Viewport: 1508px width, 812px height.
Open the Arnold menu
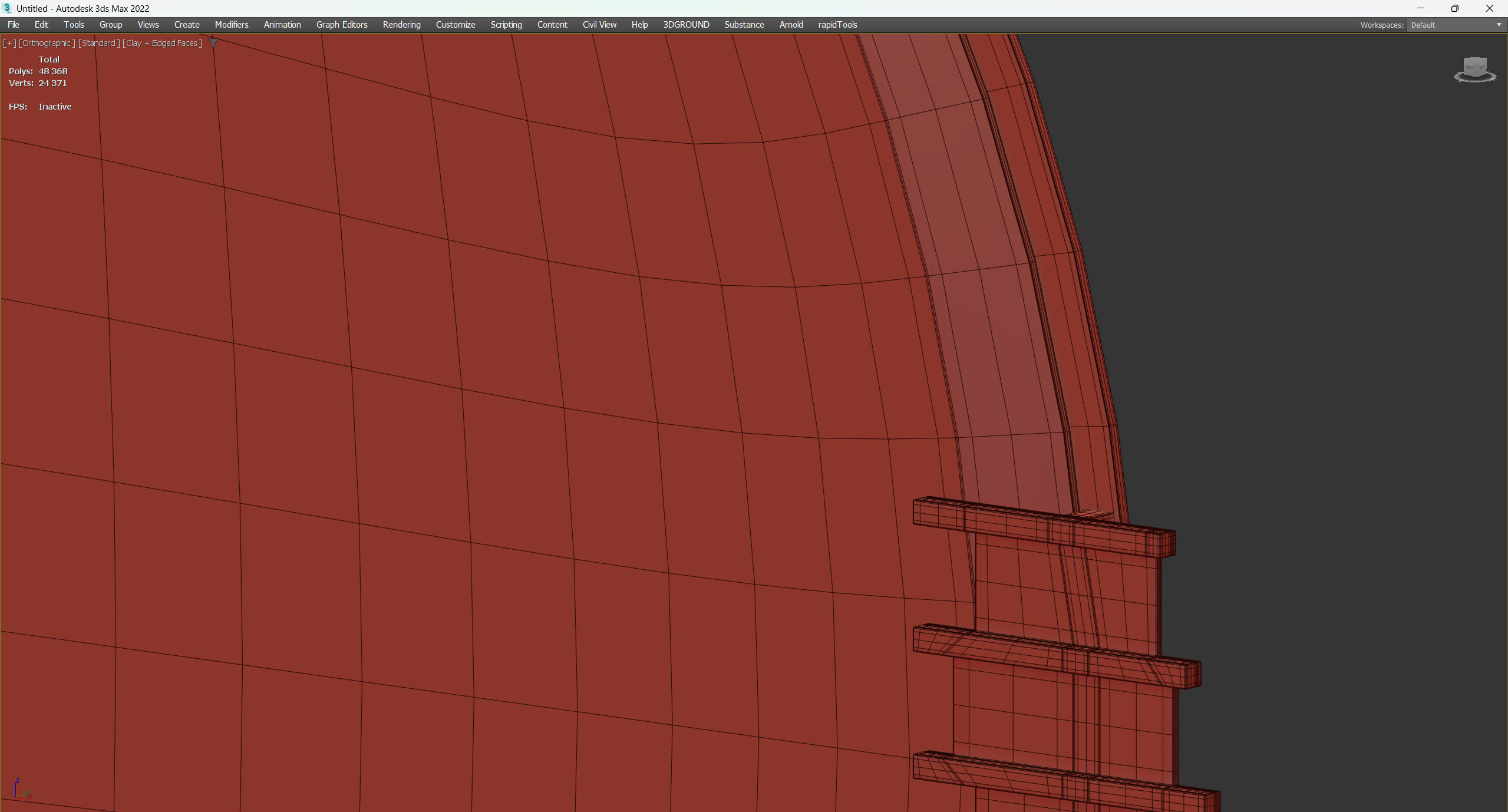[791, 25]
